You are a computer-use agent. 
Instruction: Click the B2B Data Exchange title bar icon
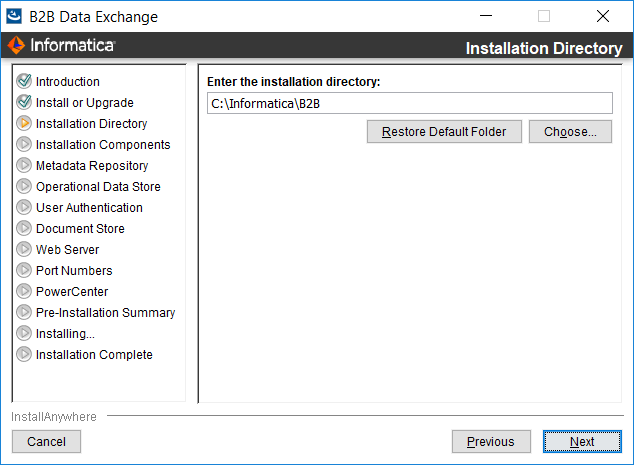[x=14, y=17]
